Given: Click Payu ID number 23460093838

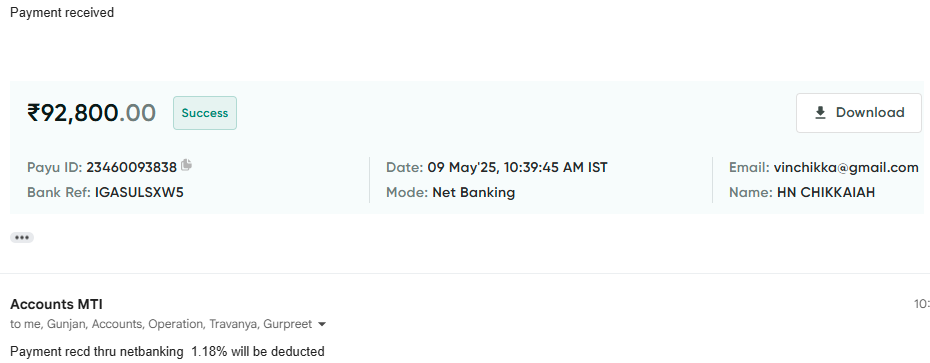Looking at the screenshot, I should coord(132,168).
